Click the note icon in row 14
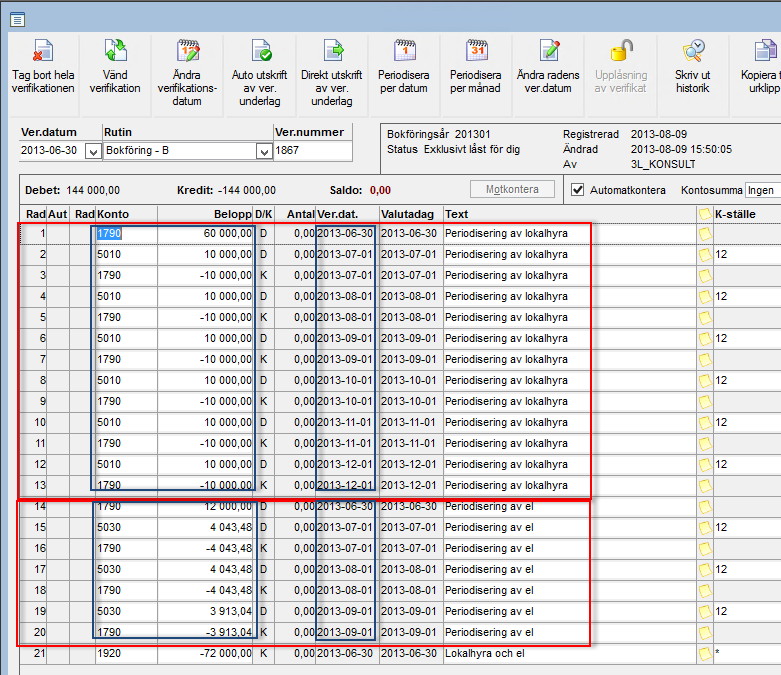Viewport: 781px width, 675px height. 705,507
